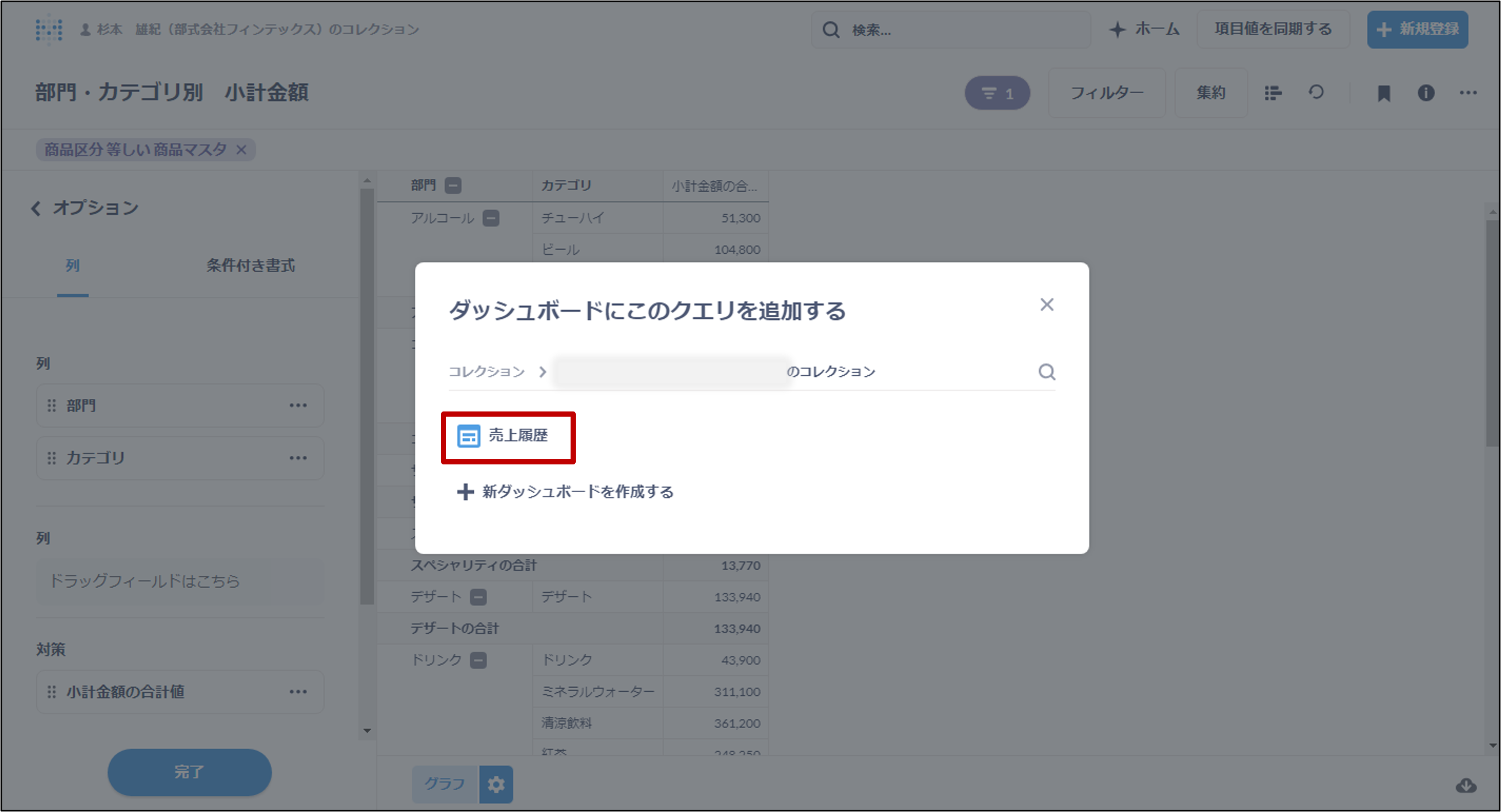Remove the 商品区分 filter chip

click(241, 150)
